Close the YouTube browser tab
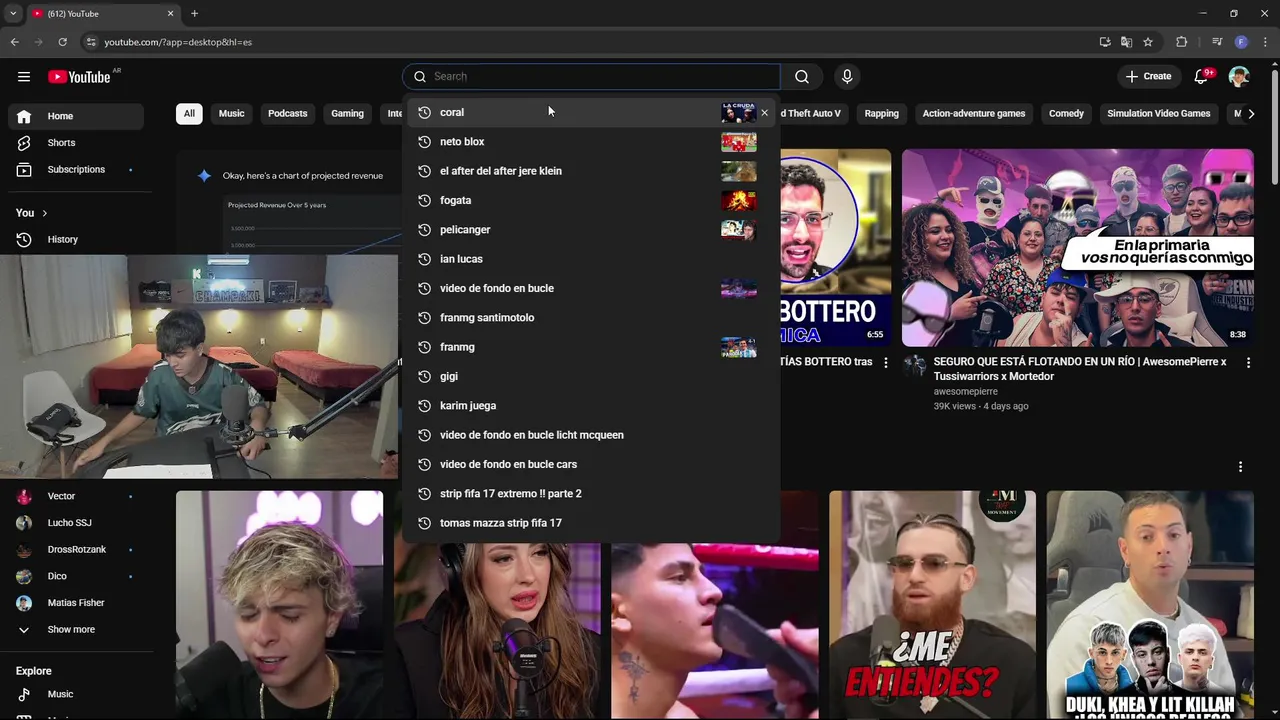 pyautogui.click(x=170, y=14)
